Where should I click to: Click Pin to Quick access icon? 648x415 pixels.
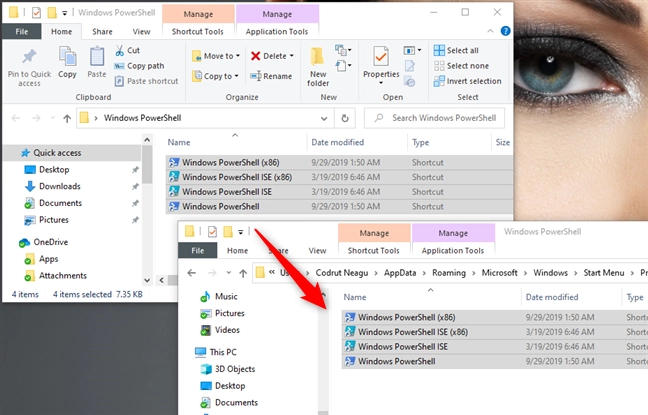click(x=29, y=57)
